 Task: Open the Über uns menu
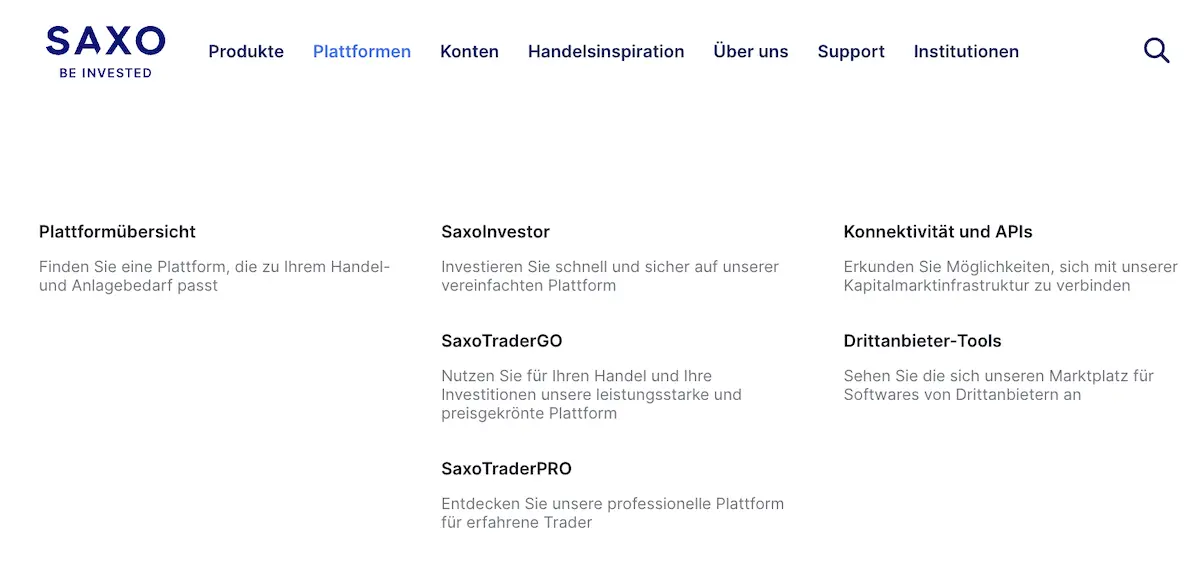coord(751,51)
